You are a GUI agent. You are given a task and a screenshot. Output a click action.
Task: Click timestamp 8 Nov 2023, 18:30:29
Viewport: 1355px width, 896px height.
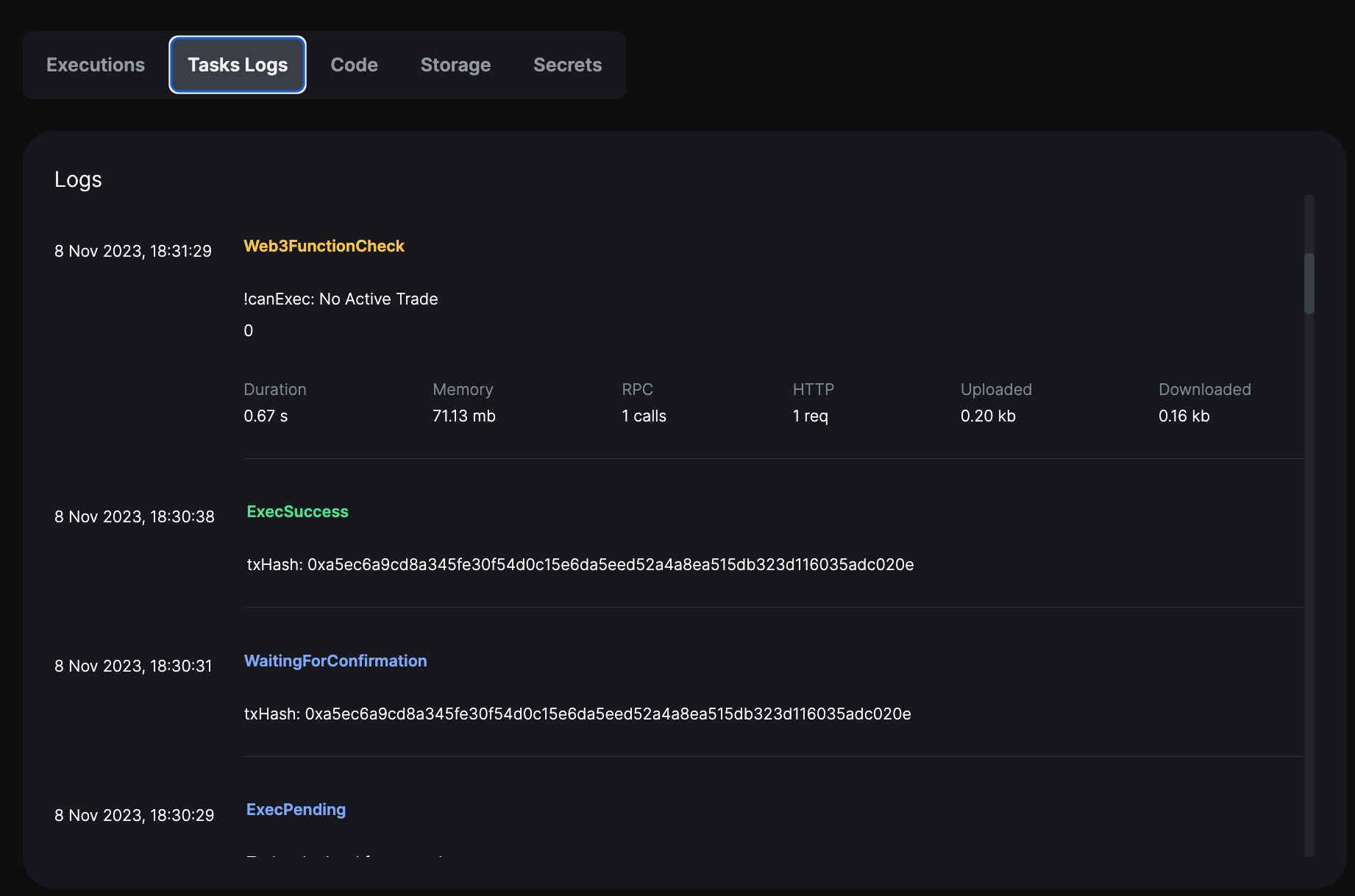[135, 815]
